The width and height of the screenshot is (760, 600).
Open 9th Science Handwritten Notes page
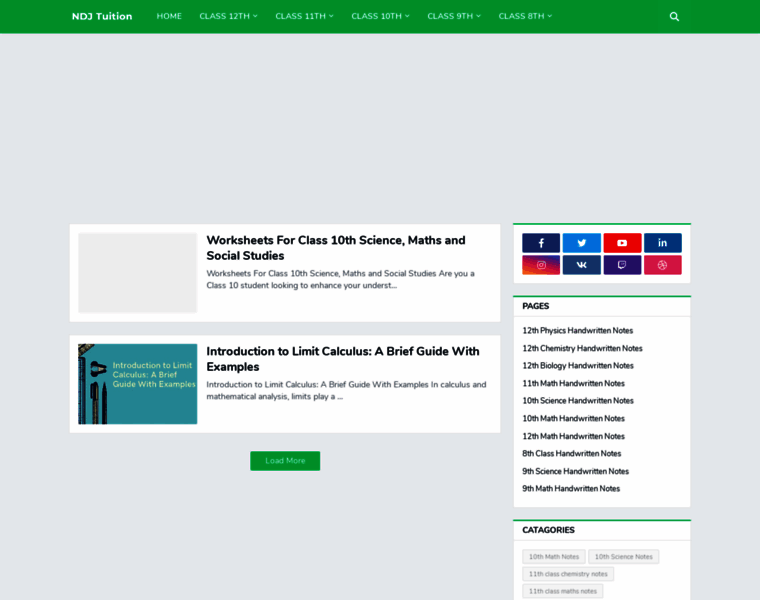(575, 471)
